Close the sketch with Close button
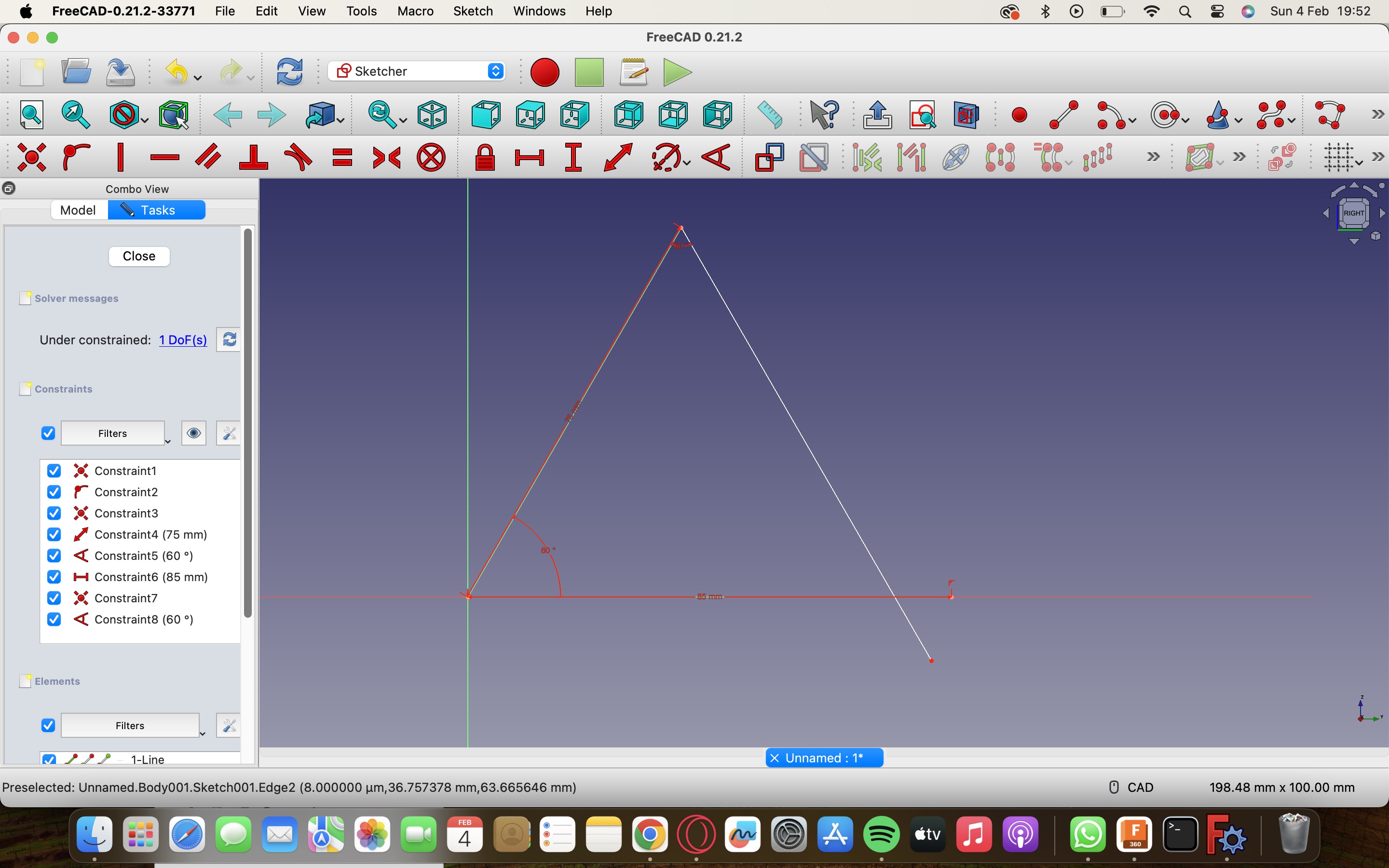Viewport: 1389px width, 868px height. click(x=139, y=256)
